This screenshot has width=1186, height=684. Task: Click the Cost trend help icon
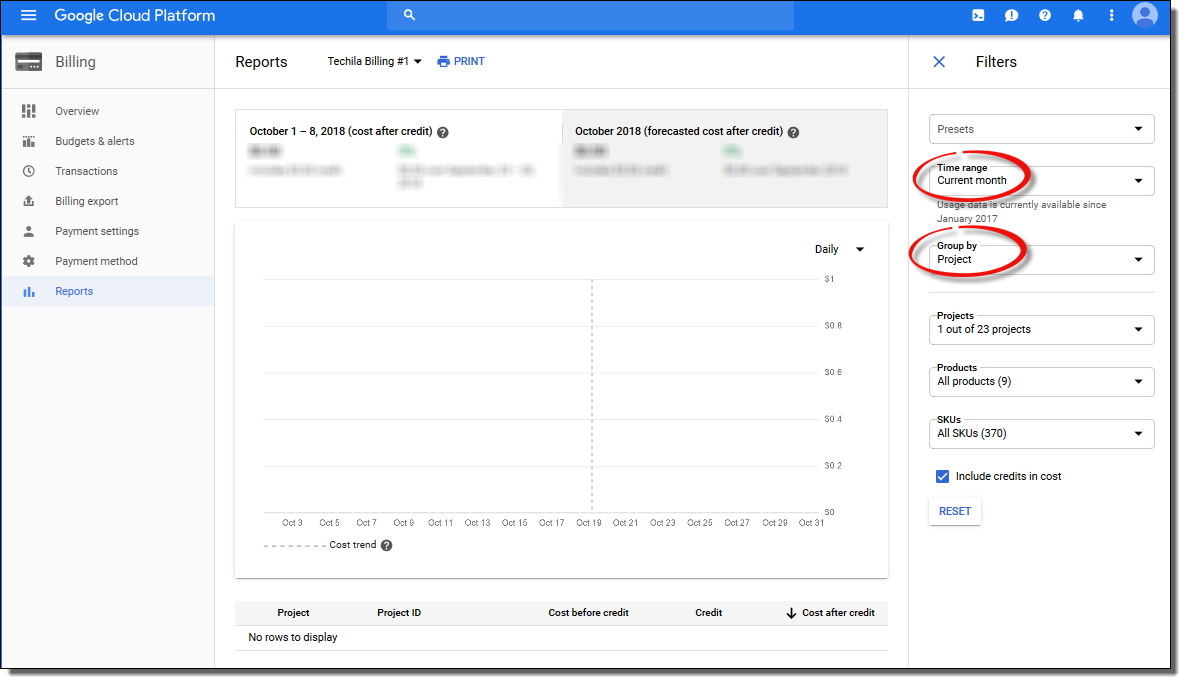pyautogui.click(x=387, y=546)
